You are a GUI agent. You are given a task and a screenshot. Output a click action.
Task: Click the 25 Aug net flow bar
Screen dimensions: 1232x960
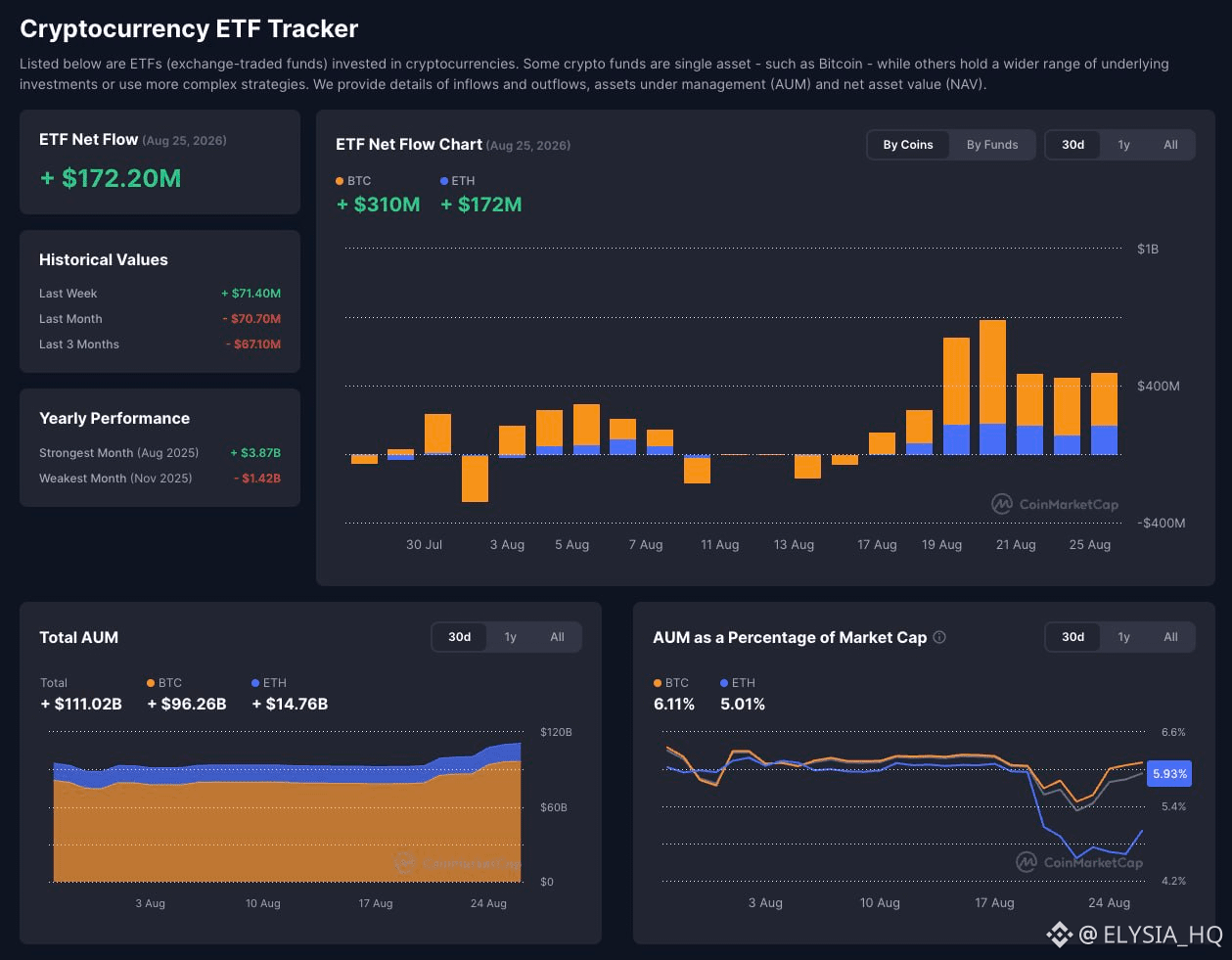click(x=1104, y=414)
